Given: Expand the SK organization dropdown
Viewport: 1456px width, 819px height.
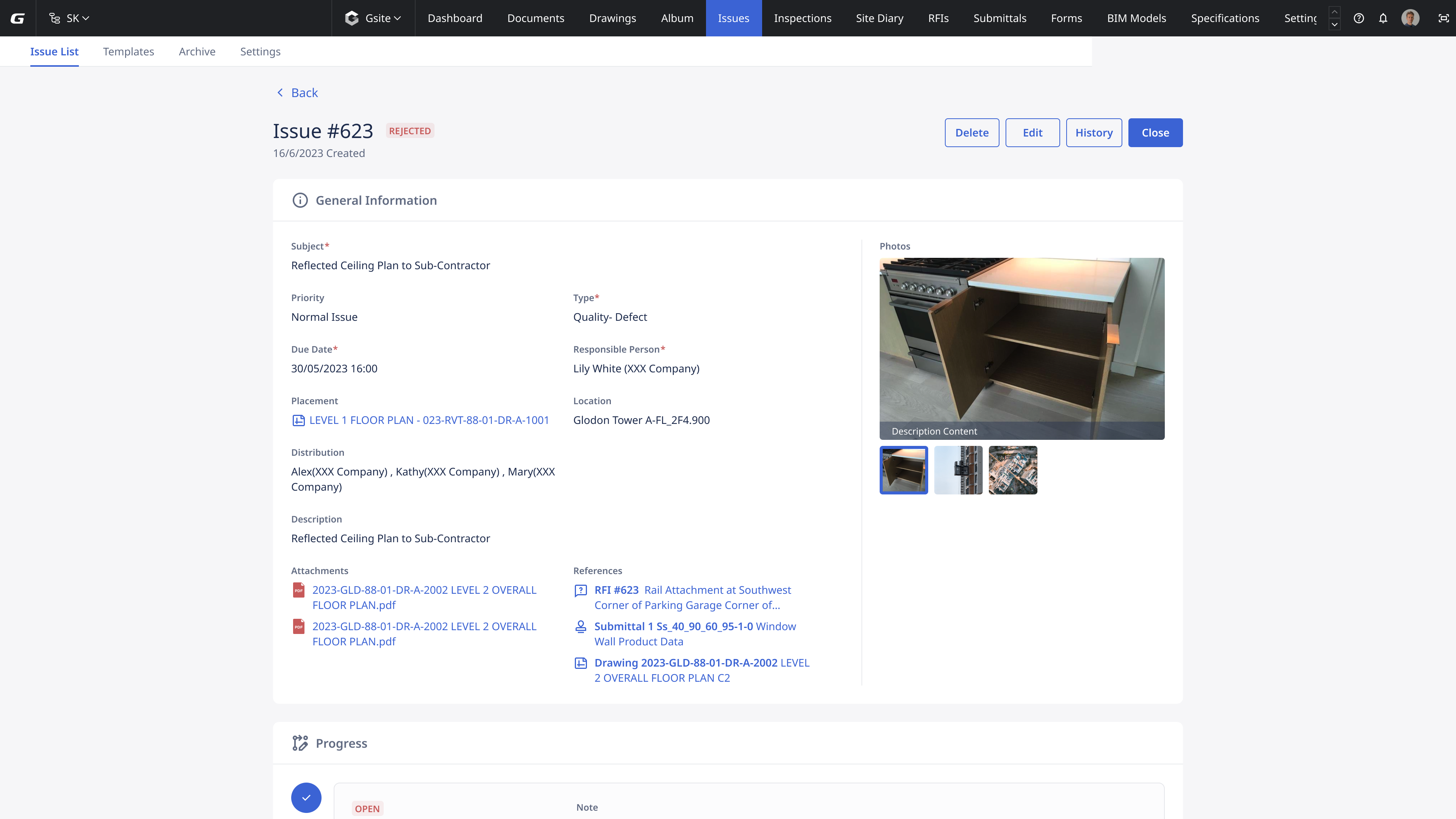Looking at the screenshot, I should (70, 18).
